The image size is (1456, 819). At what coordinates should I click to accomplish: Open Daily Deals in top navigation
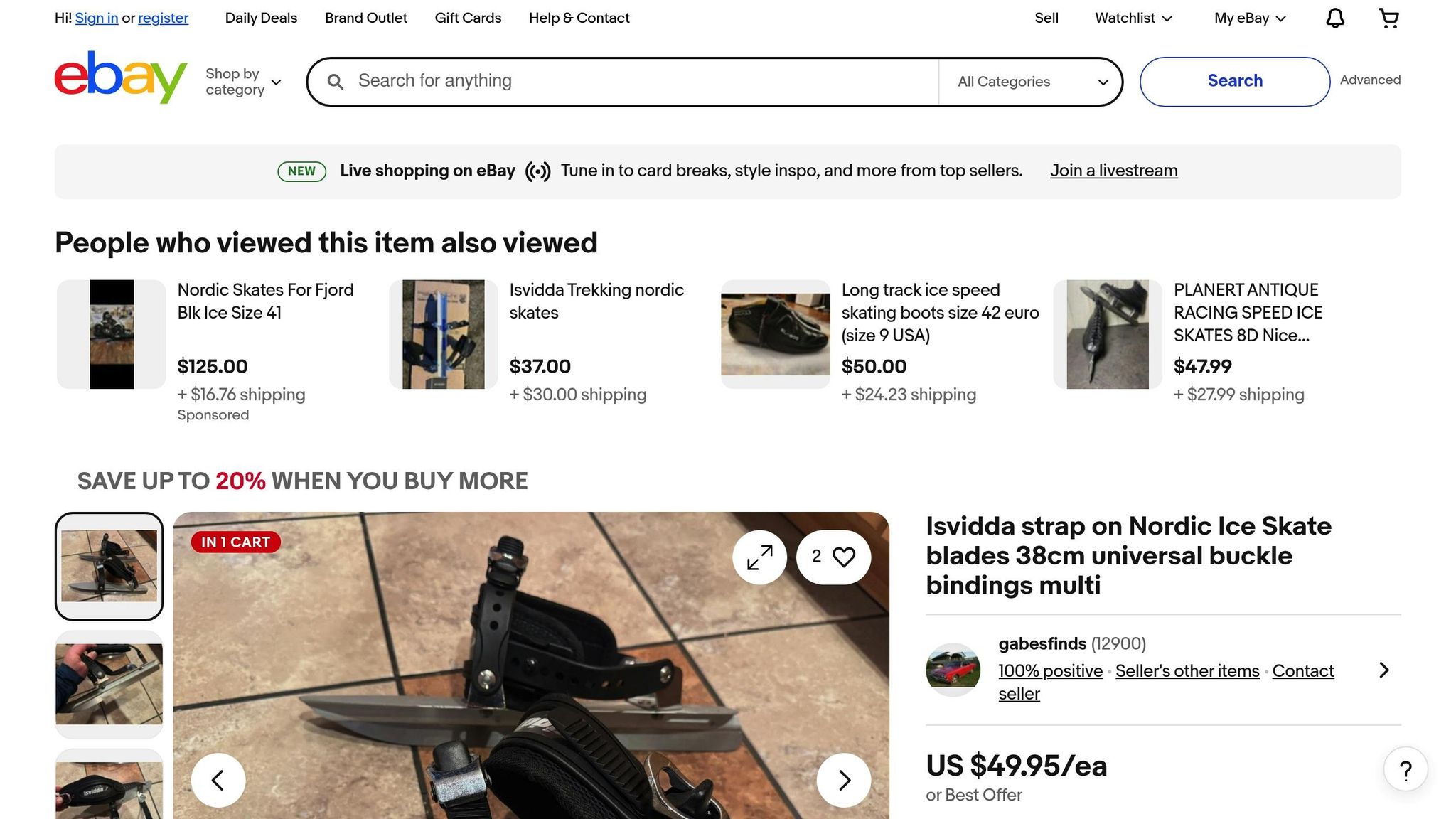coord(261,18)
